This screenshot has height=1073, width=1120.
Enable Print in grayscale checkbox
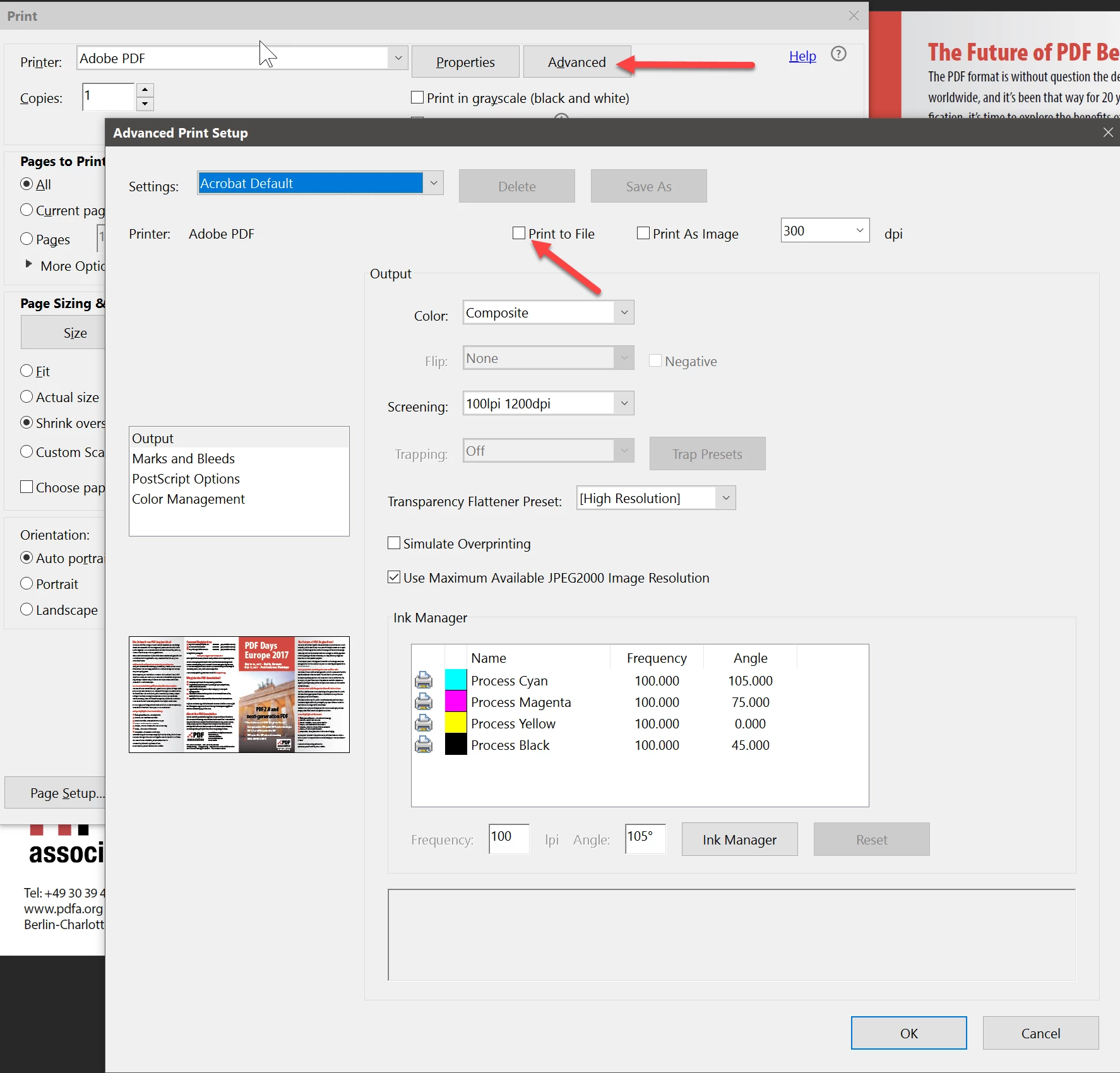tap(417, 97)
